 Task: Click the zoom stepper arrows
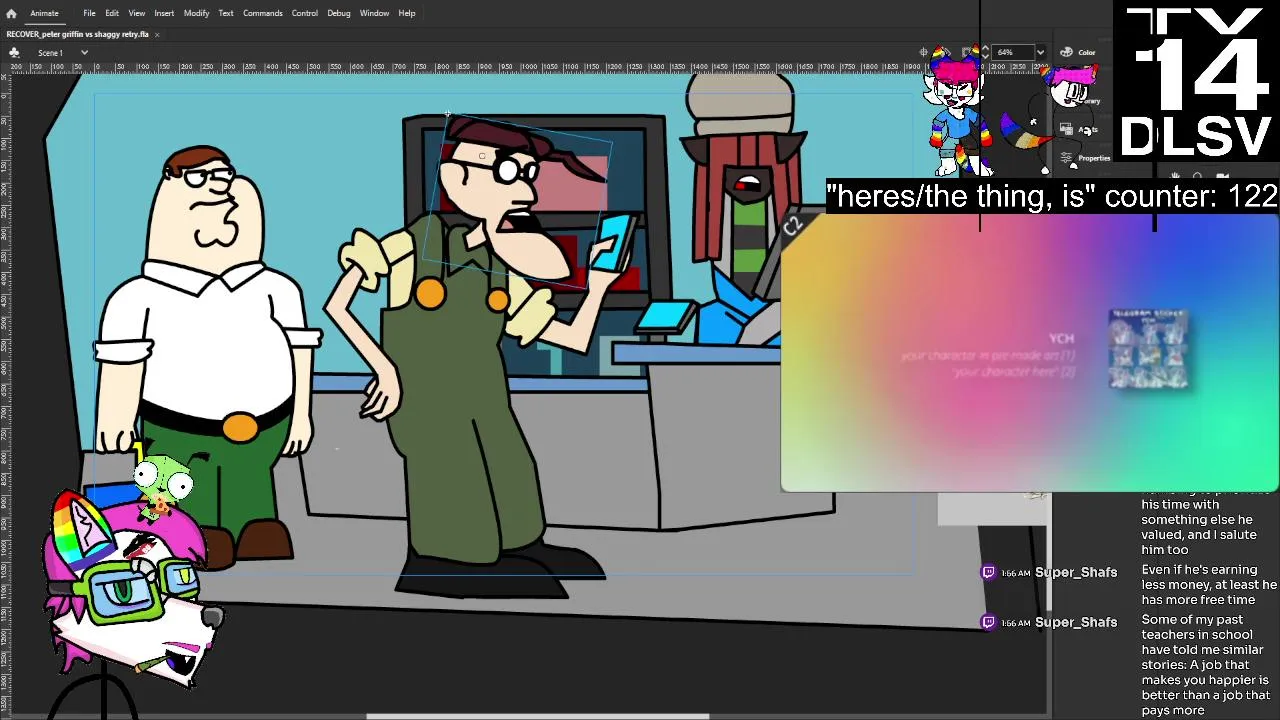click(985, 52)
